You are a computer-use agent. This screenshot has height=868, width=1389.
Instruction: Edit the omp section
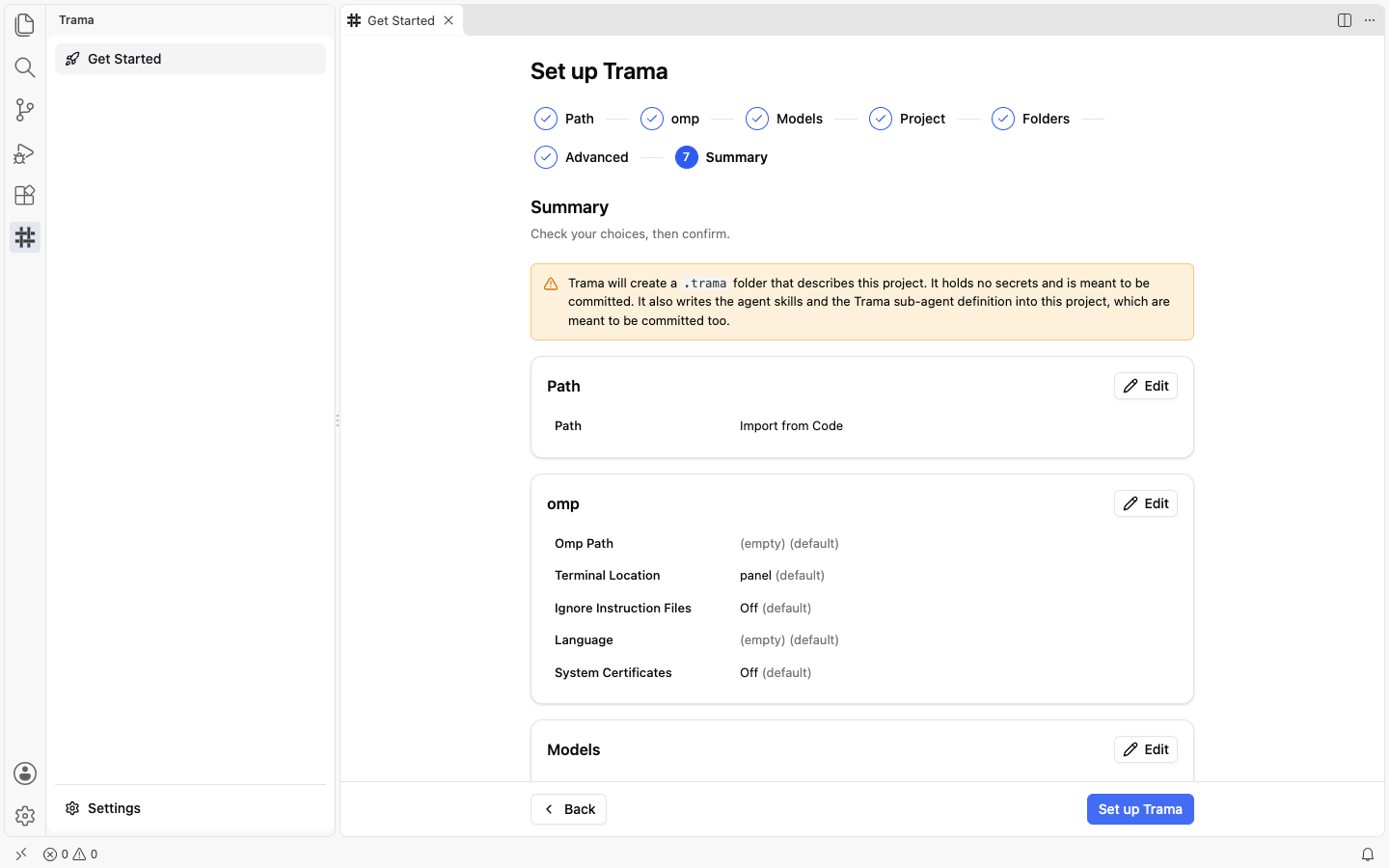click(1146, 503)
